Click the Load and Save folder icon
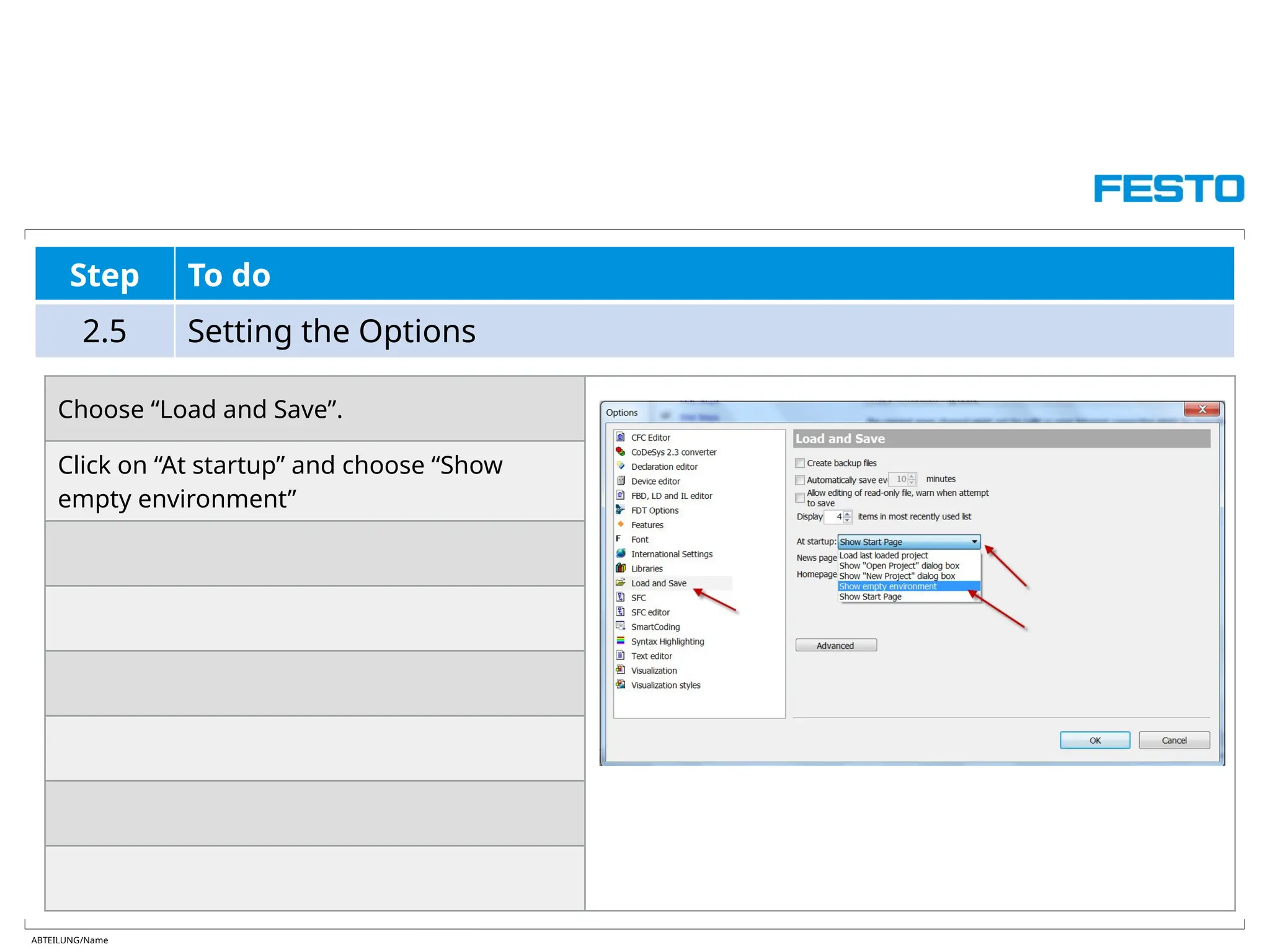 (620, 583)
